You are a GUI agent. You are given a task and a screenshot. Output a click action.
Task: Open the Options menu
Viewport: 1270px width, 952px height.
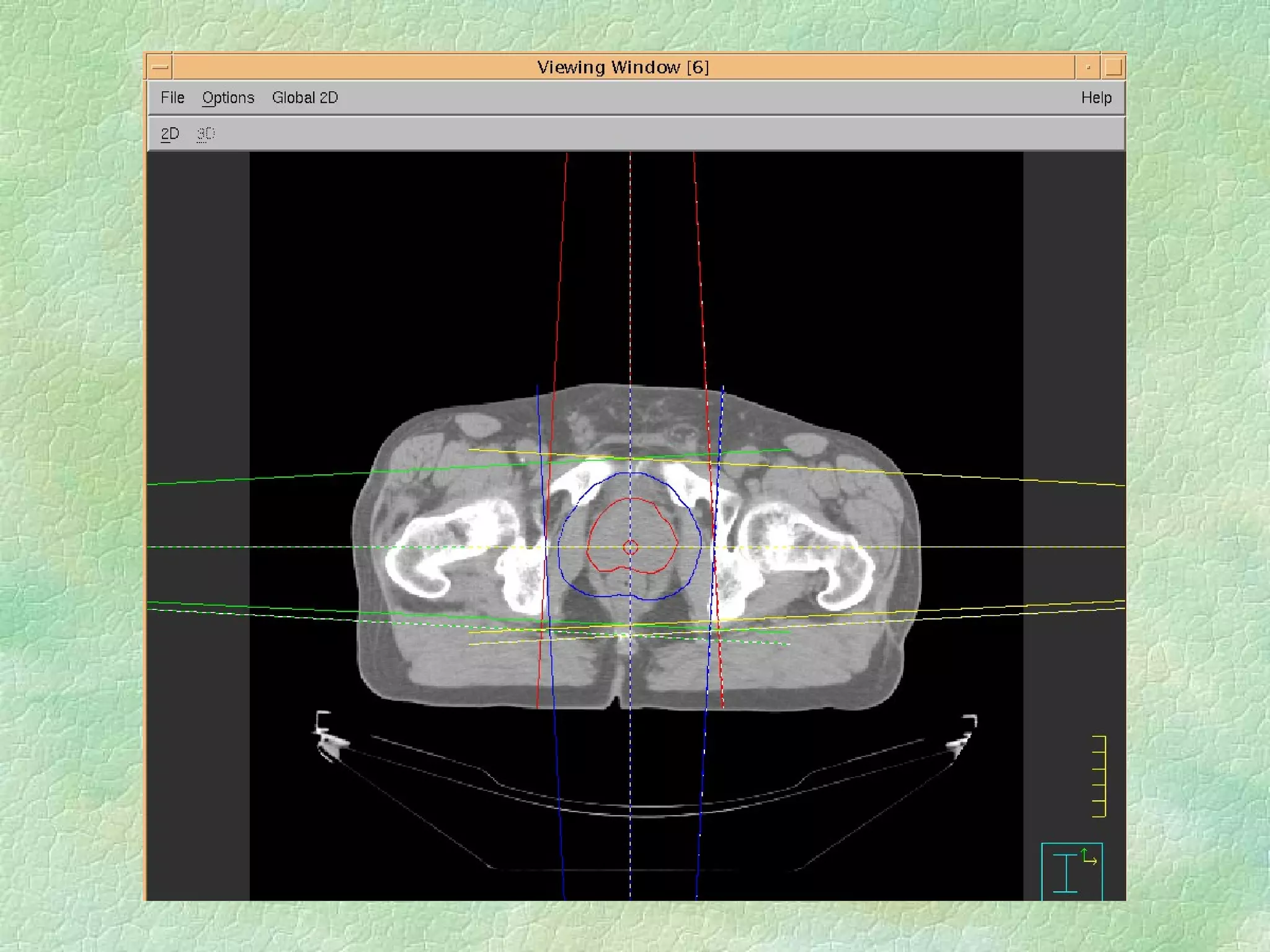pyautogui.click(x=228, y=98)
